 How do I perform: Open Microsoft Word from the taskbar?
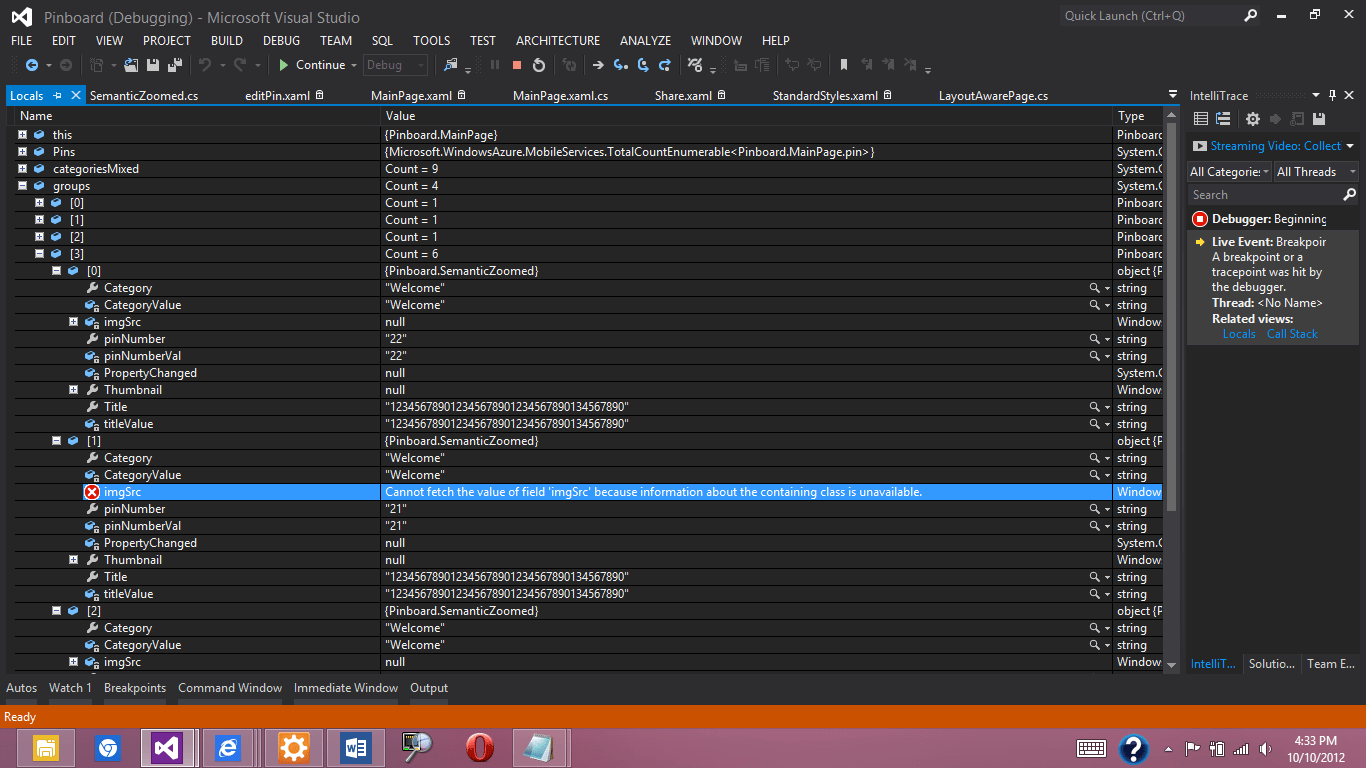pos(356,748)
